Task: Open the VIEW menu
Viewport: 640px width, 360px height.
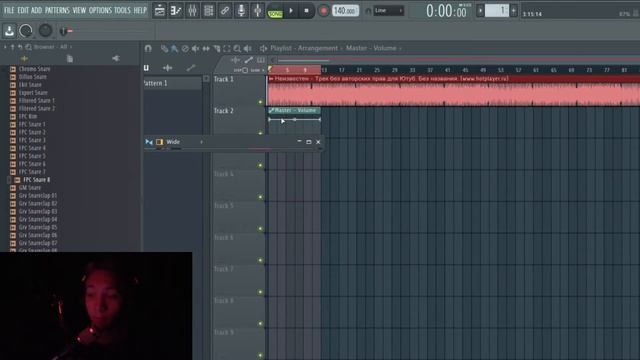Action: [x=79, y=10]
